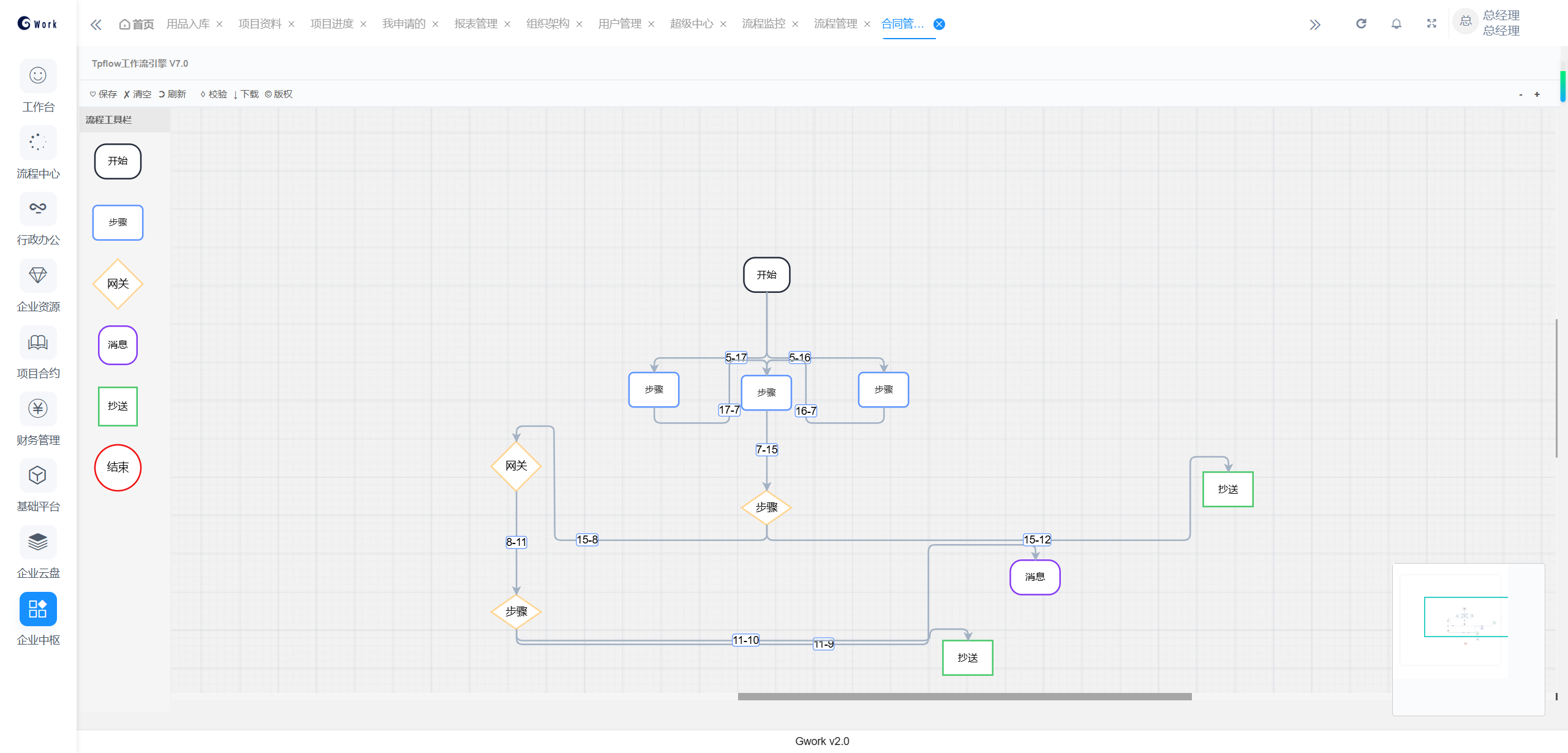Select the 消息 message node tool
The image size is (1568, 753).
pyautogui.click(x=118, y=345)
